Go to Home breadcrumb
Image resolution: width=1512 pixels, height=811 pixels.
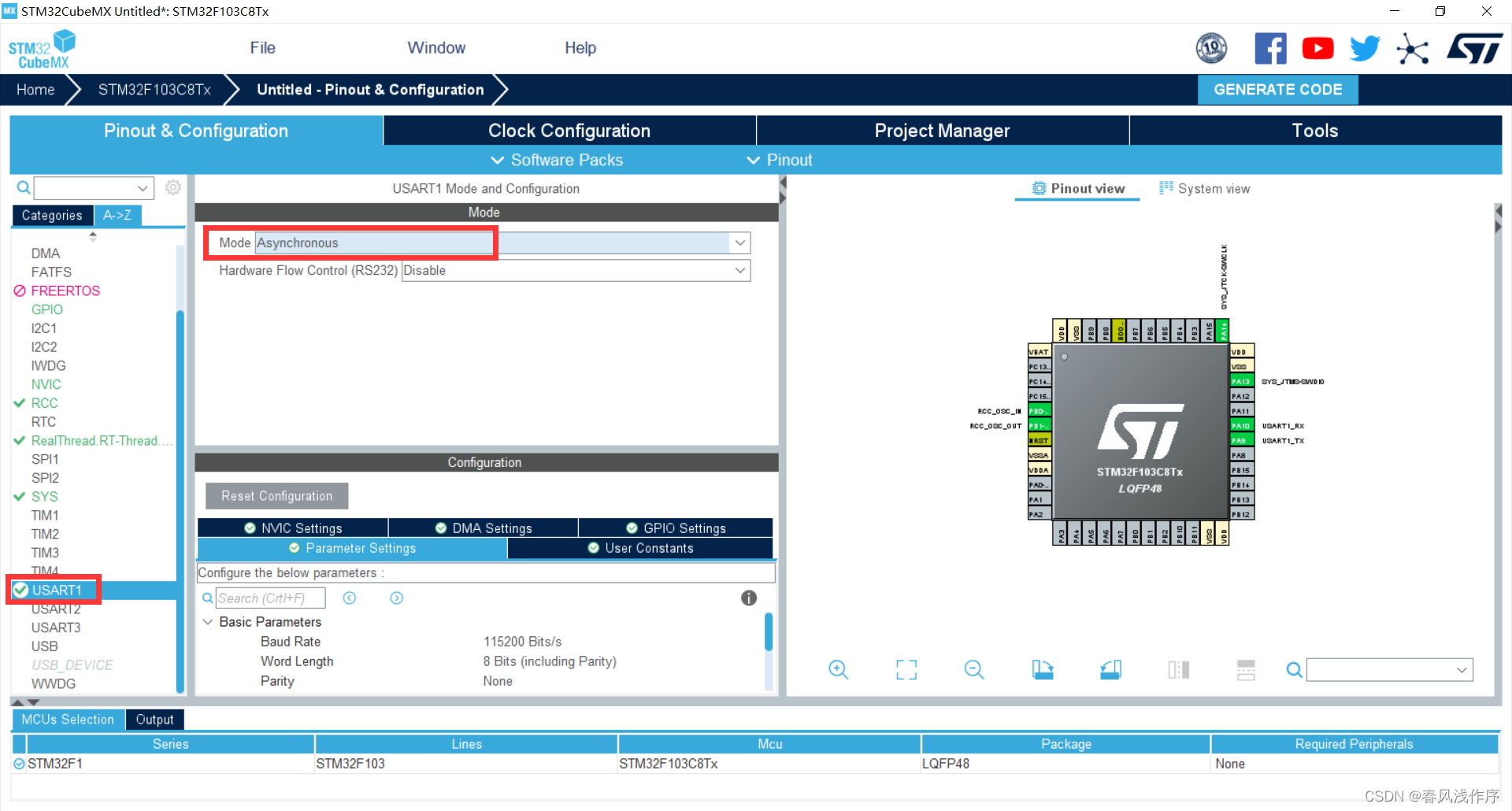click(35, 90)
